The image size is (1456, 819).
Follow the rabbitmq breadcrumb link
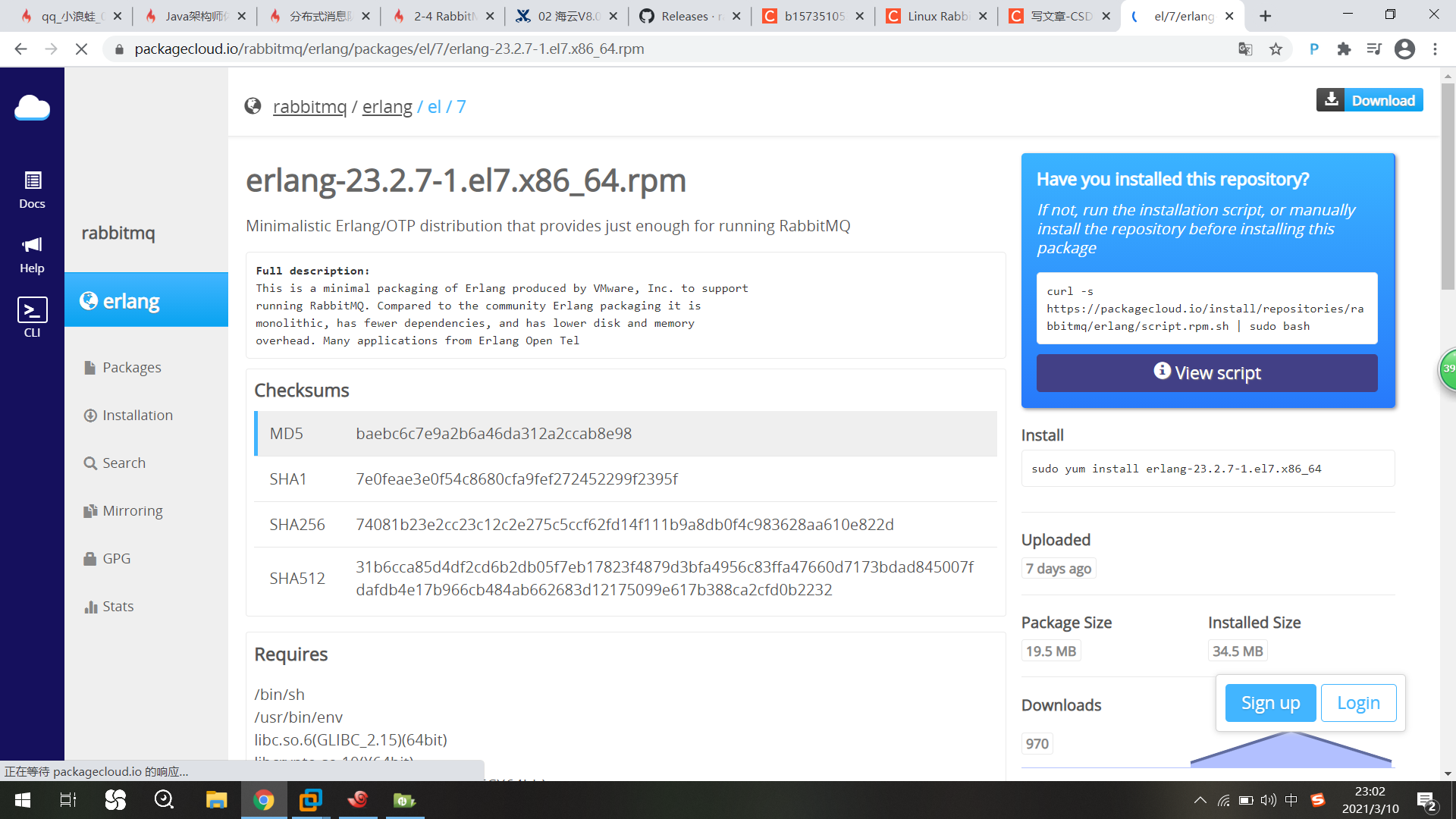[309, 106]
